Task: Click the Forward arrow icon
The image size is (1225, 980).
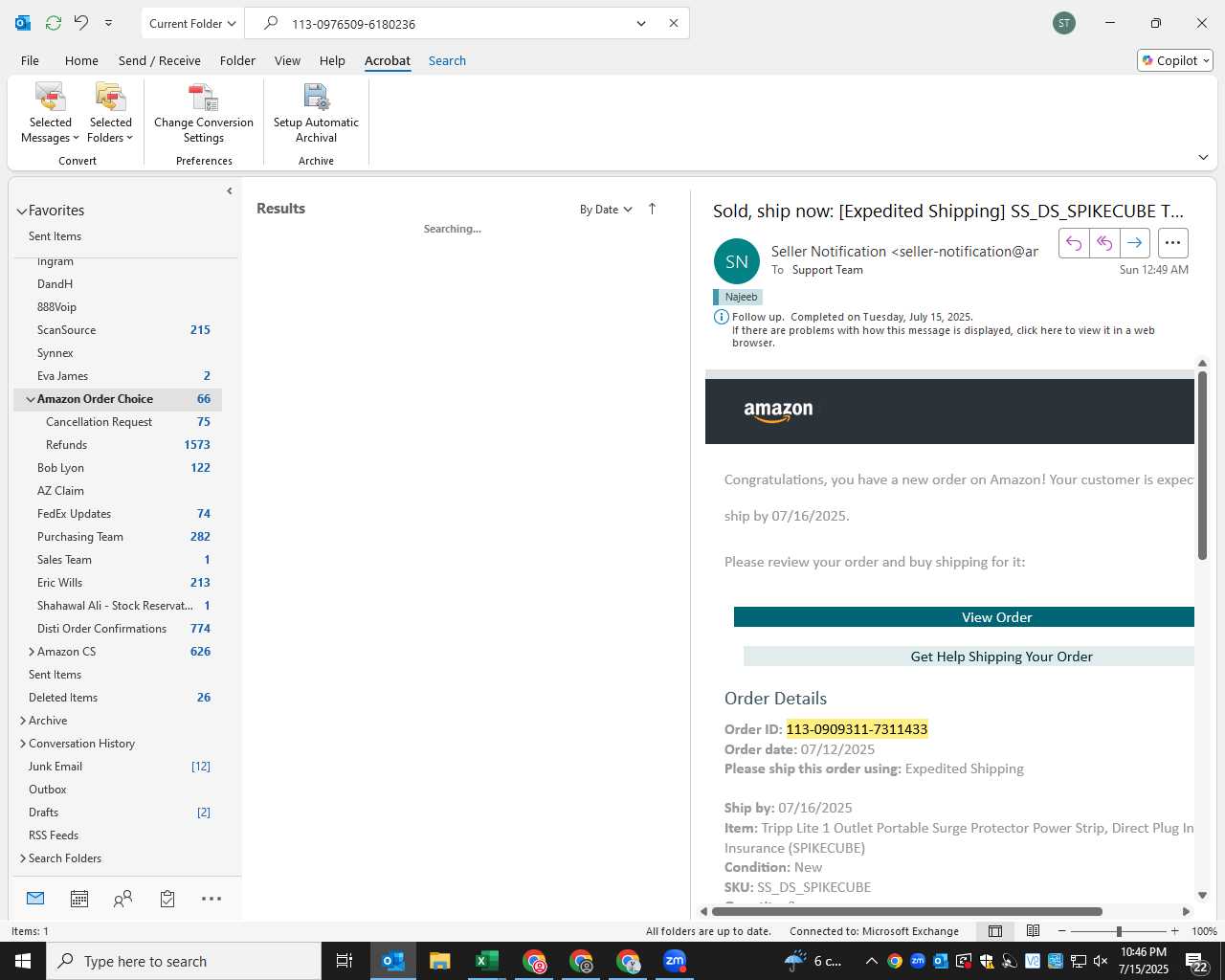Action: (x=1134, y=243)
